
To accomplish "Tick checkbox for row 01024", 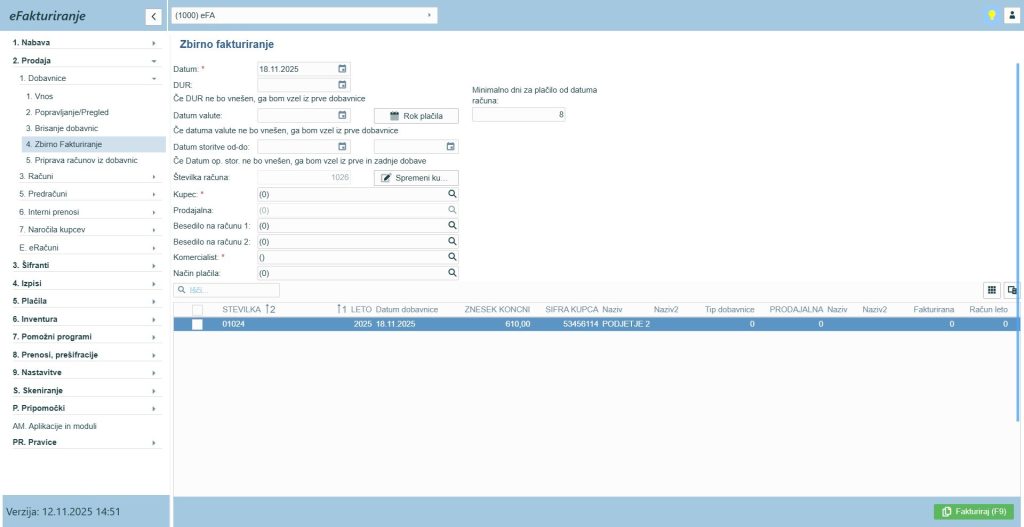I will point(197,324).
